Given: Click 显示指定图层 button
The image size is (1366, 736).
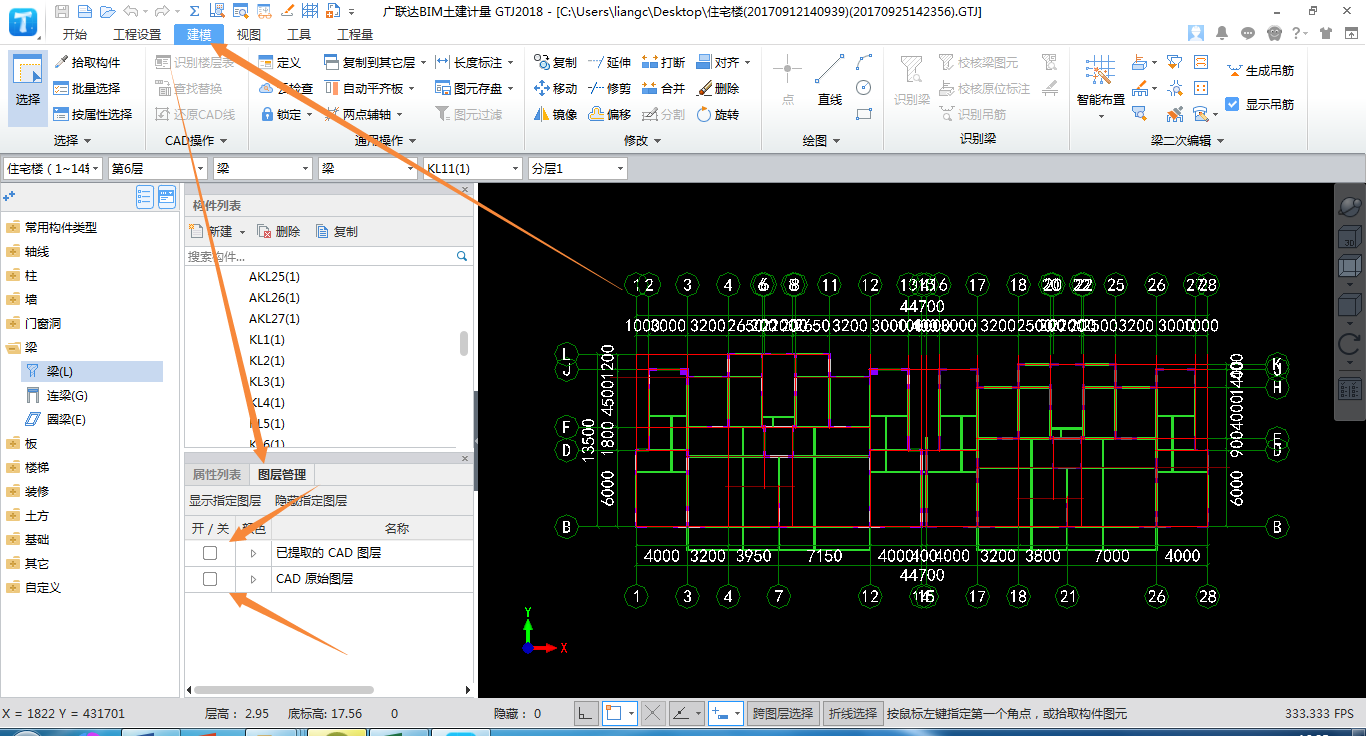Looking at the screenshot, I should click(x=225, y=501).
